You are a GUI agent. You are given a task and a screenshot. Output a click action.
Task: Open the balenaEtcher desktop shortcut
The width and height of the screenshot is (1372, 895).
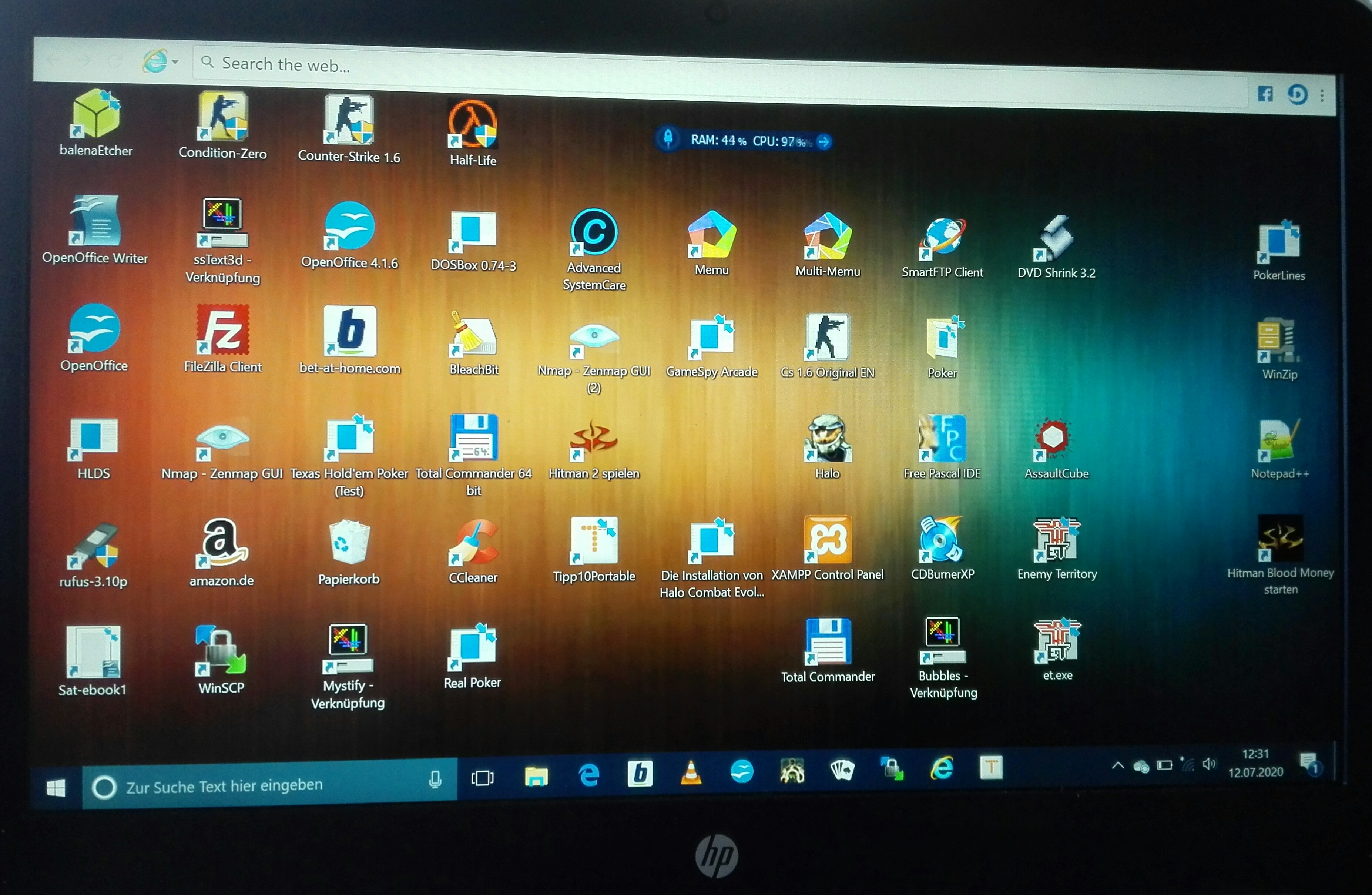(x=96, y=115)
